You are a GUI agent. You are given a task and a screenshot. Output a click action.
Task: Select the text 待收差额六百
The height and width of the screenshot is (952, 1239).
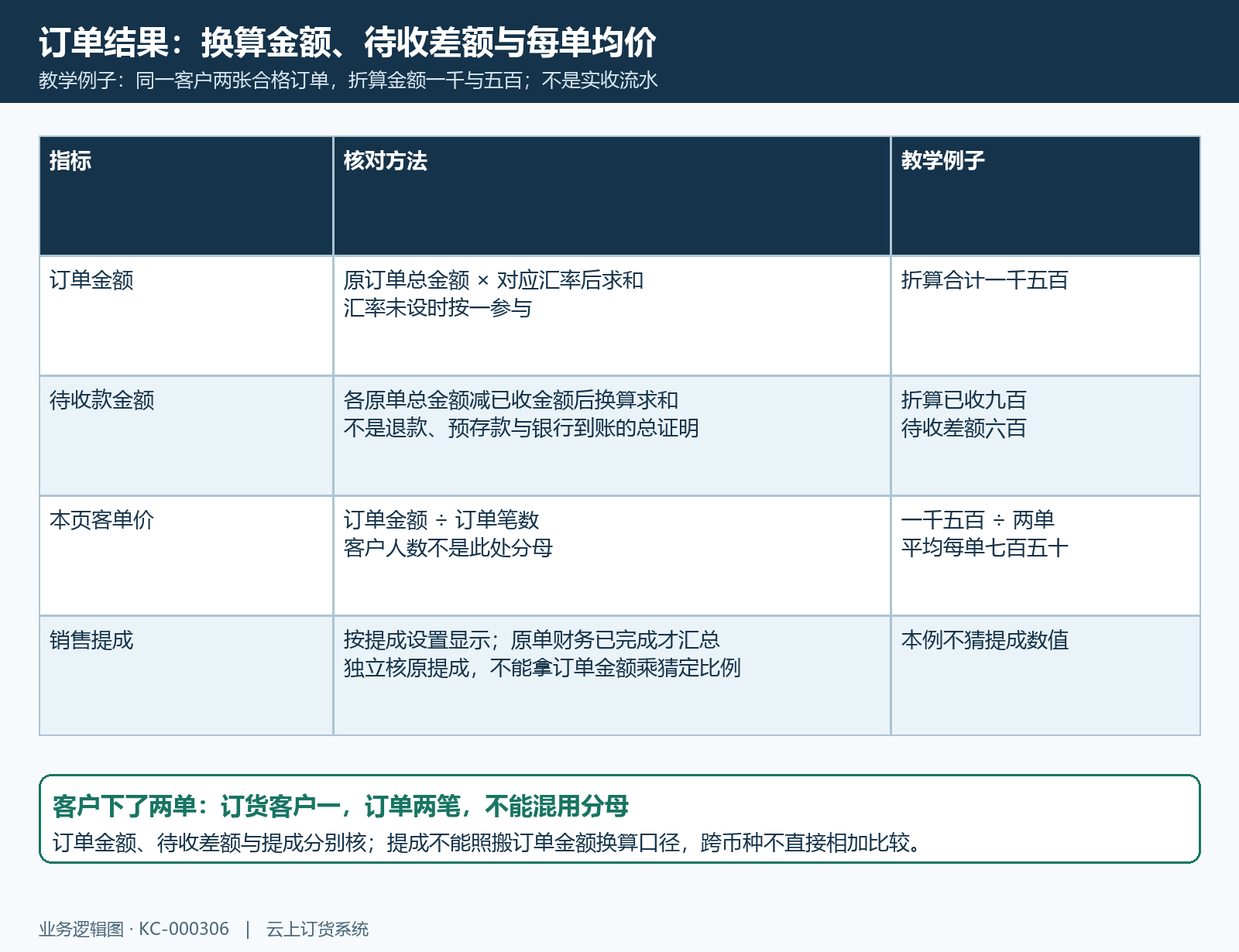pos(964,428)
